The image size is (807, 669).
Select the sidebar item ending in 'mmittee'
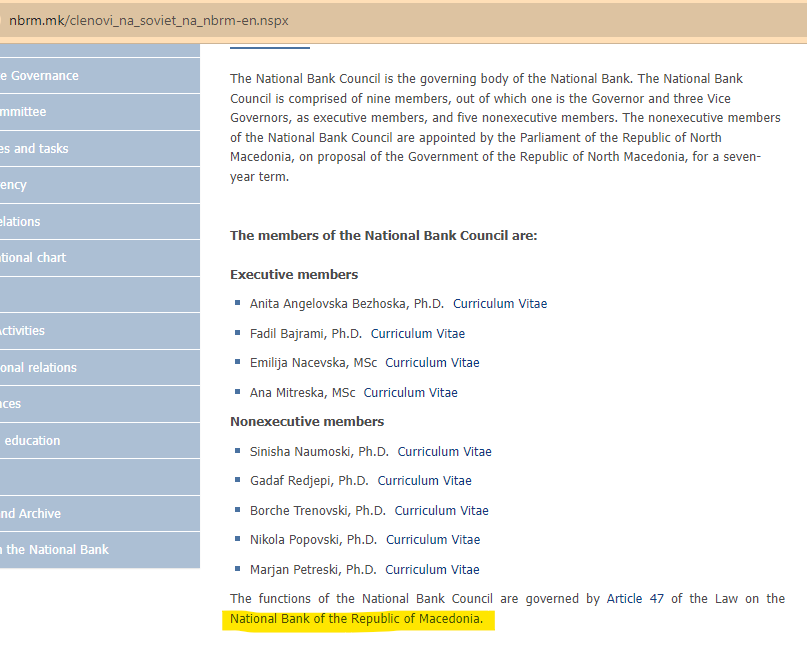click(100, 112)
